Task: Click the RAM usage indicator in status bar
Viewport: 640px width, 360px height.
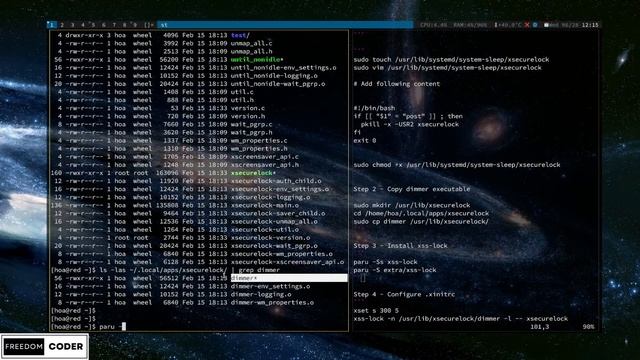Action: click(470, 25)
